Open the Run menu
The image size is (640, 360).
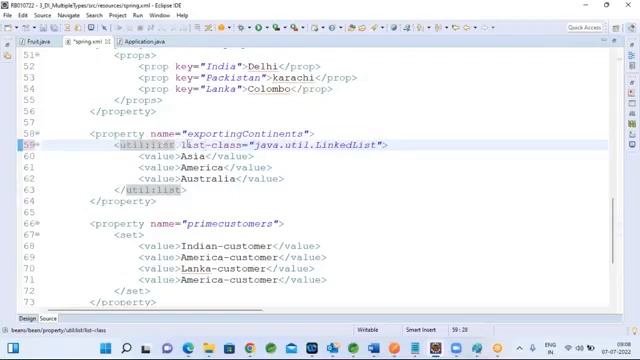[138, 16]
